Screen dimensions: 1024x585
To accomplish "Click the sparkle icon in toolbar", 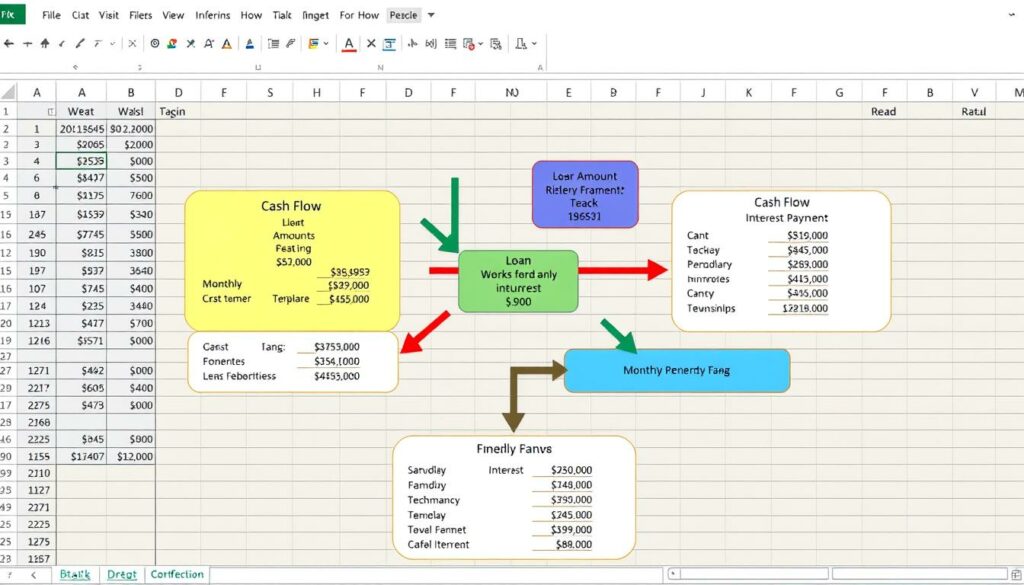I will [412, 44].
